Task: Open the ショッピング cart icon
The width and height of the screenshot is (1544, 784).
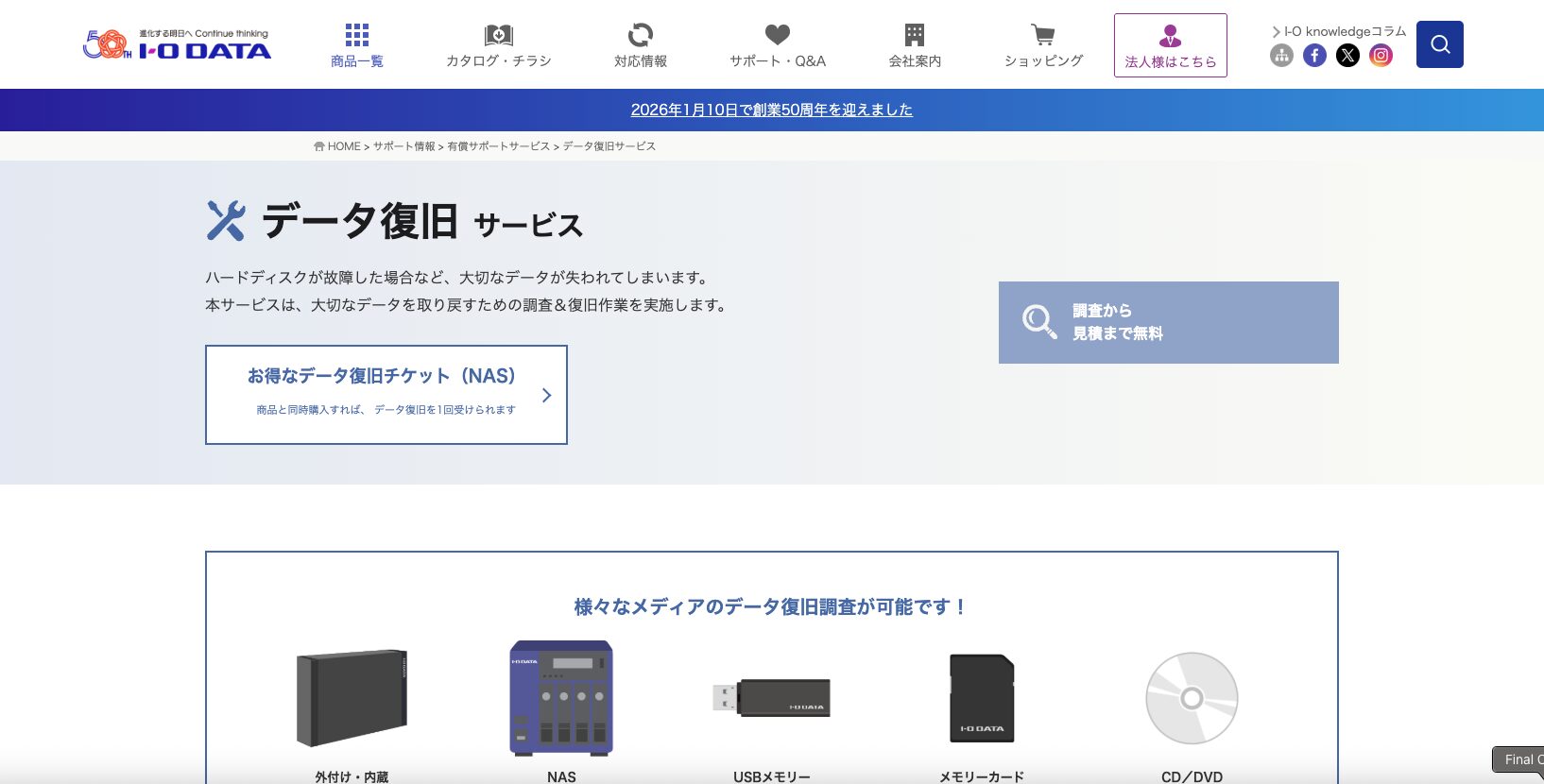Action: (1043, 35)
